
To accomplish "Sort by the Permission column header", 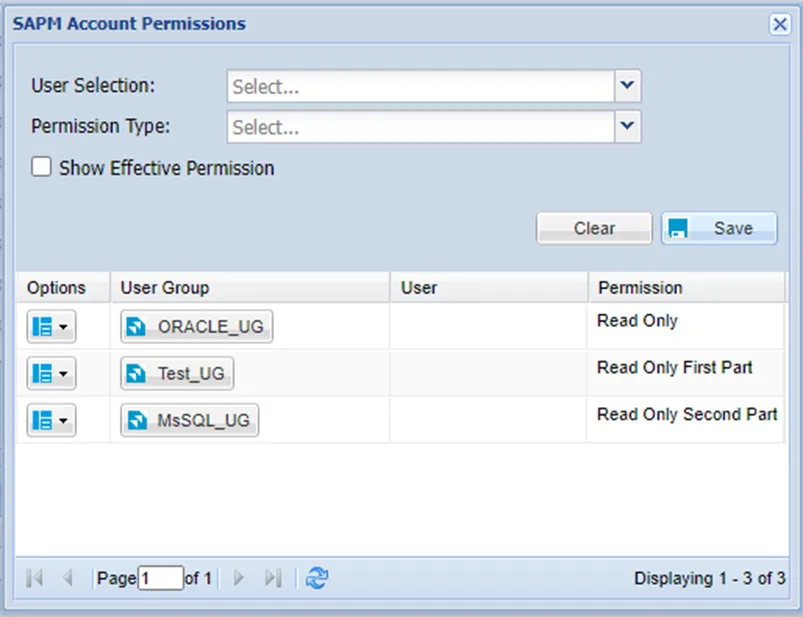I will pos(687,287).
